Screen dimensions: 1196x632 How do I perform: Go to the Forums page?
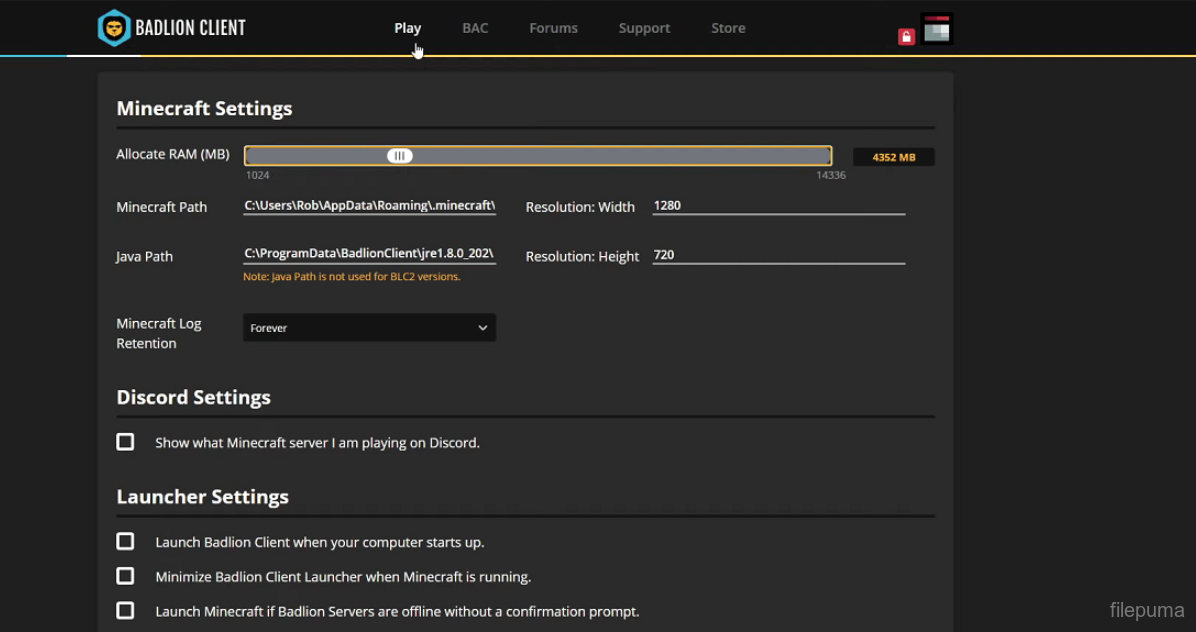553,27
